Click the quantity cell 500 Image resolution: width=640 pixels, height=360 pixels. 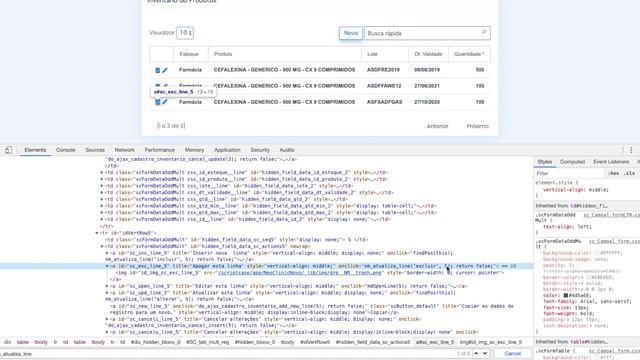coord(480,70)
